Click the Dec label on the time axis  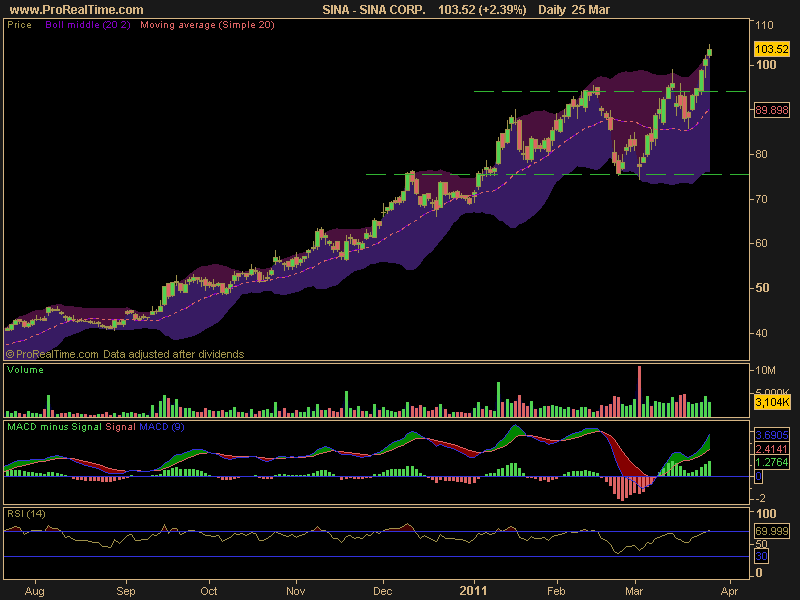click(383, 591)
